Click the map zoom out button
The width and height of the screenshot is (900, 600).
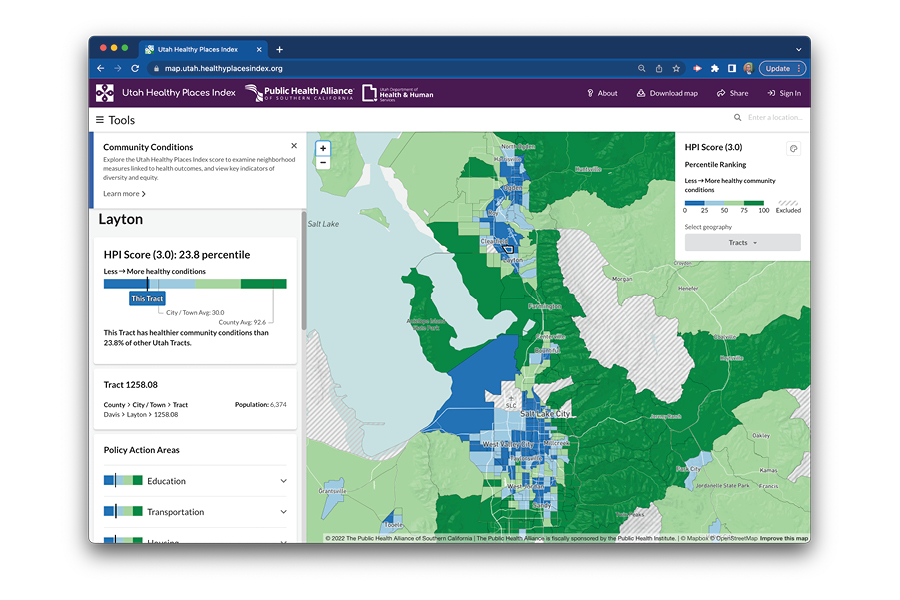click(x=322, y=162)
